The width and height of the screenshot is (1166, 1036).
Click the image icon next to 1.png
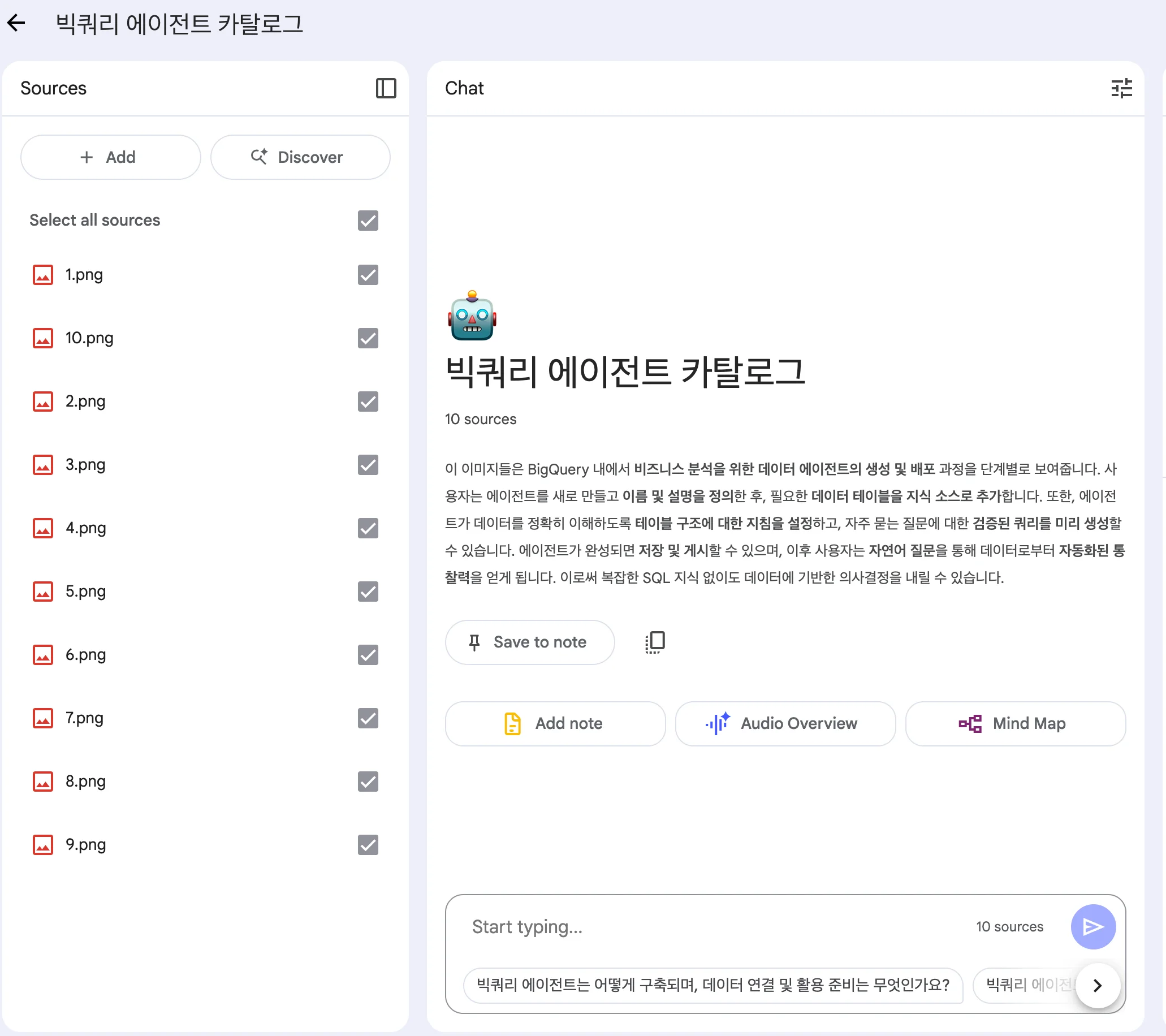43,275
